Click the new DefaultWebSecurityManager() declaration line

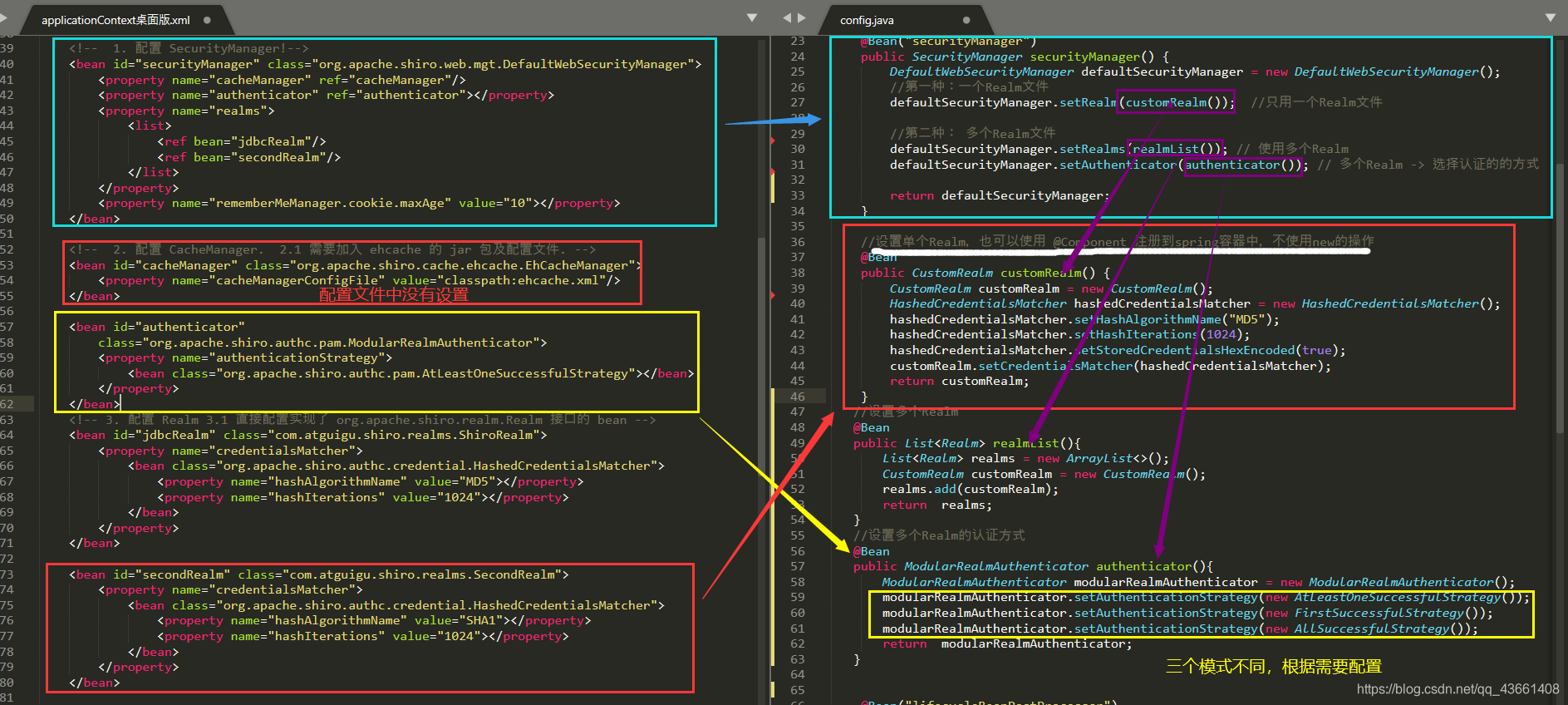[x=1195, y=71]
